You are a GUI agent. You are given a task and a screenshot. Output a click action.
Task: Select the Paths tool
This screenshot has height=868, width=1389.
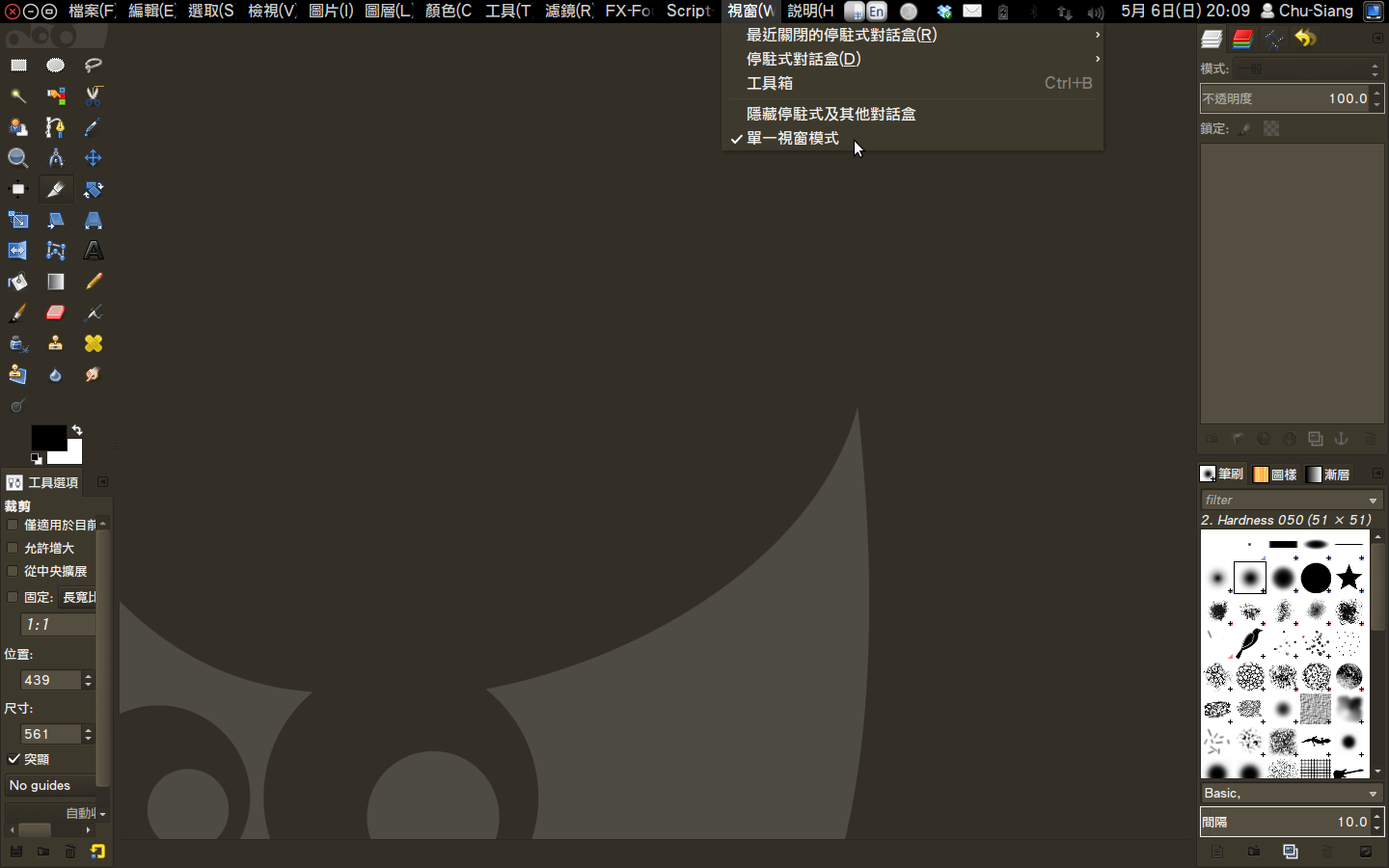click(x=56, y=127)
